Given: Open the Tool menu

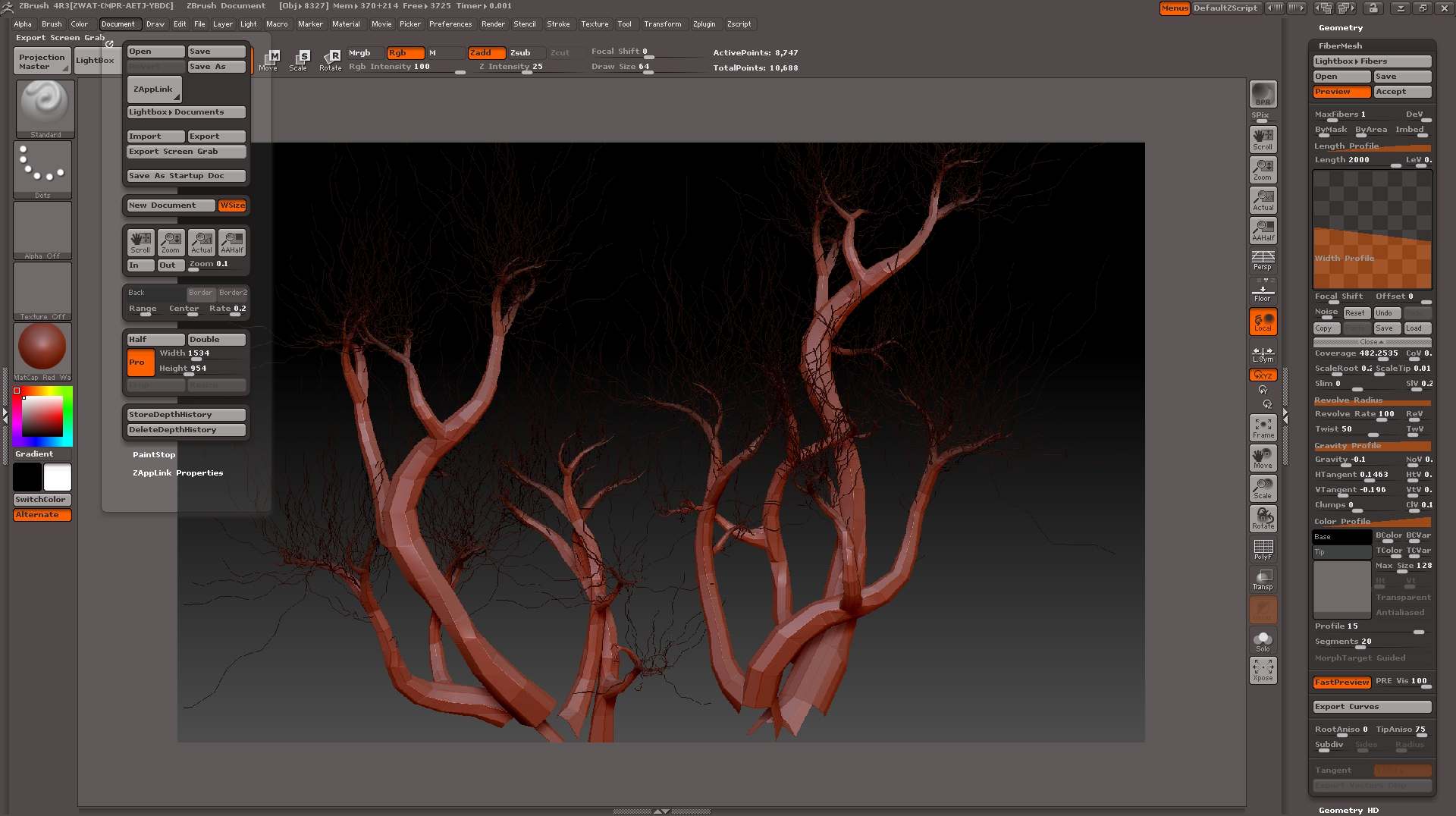Looking at the screenshot, I should pos(625,24).
